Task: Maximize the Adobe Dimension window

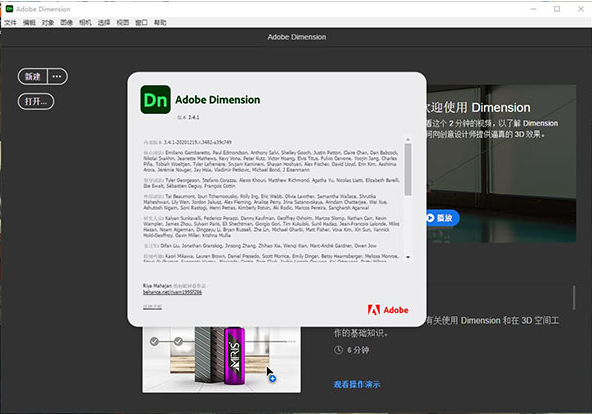Action: pos(557,9)
